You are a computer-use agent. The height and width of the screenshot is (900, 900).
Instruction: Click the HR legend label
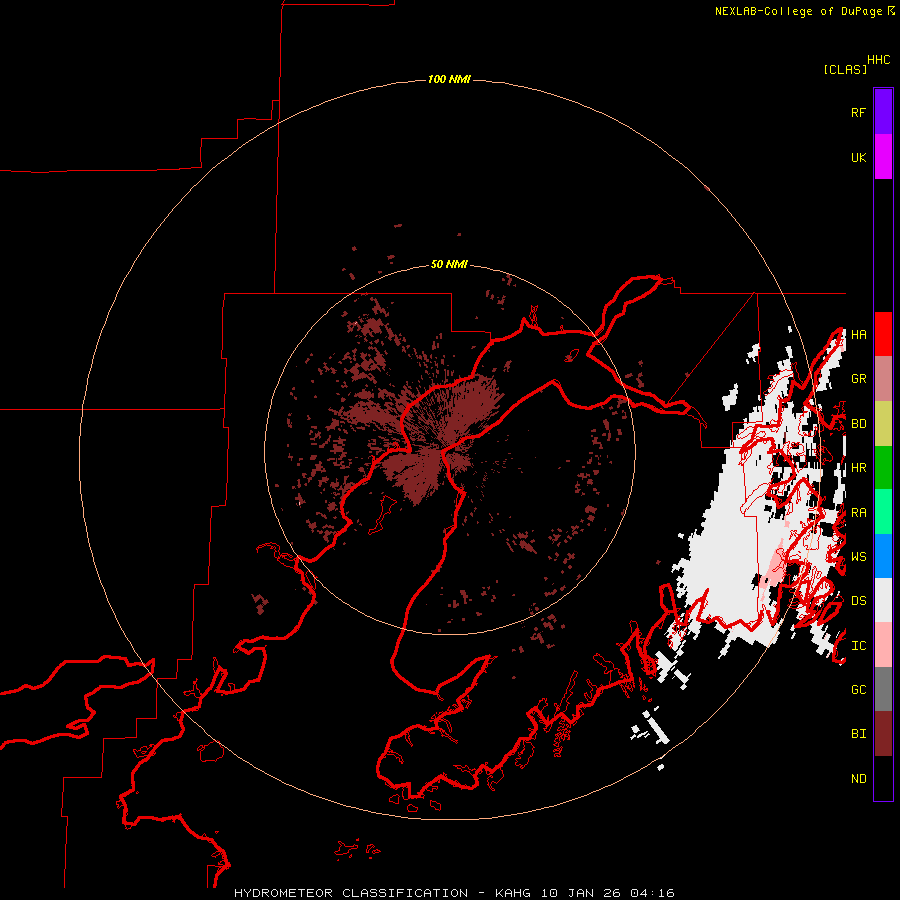point(858,468)
